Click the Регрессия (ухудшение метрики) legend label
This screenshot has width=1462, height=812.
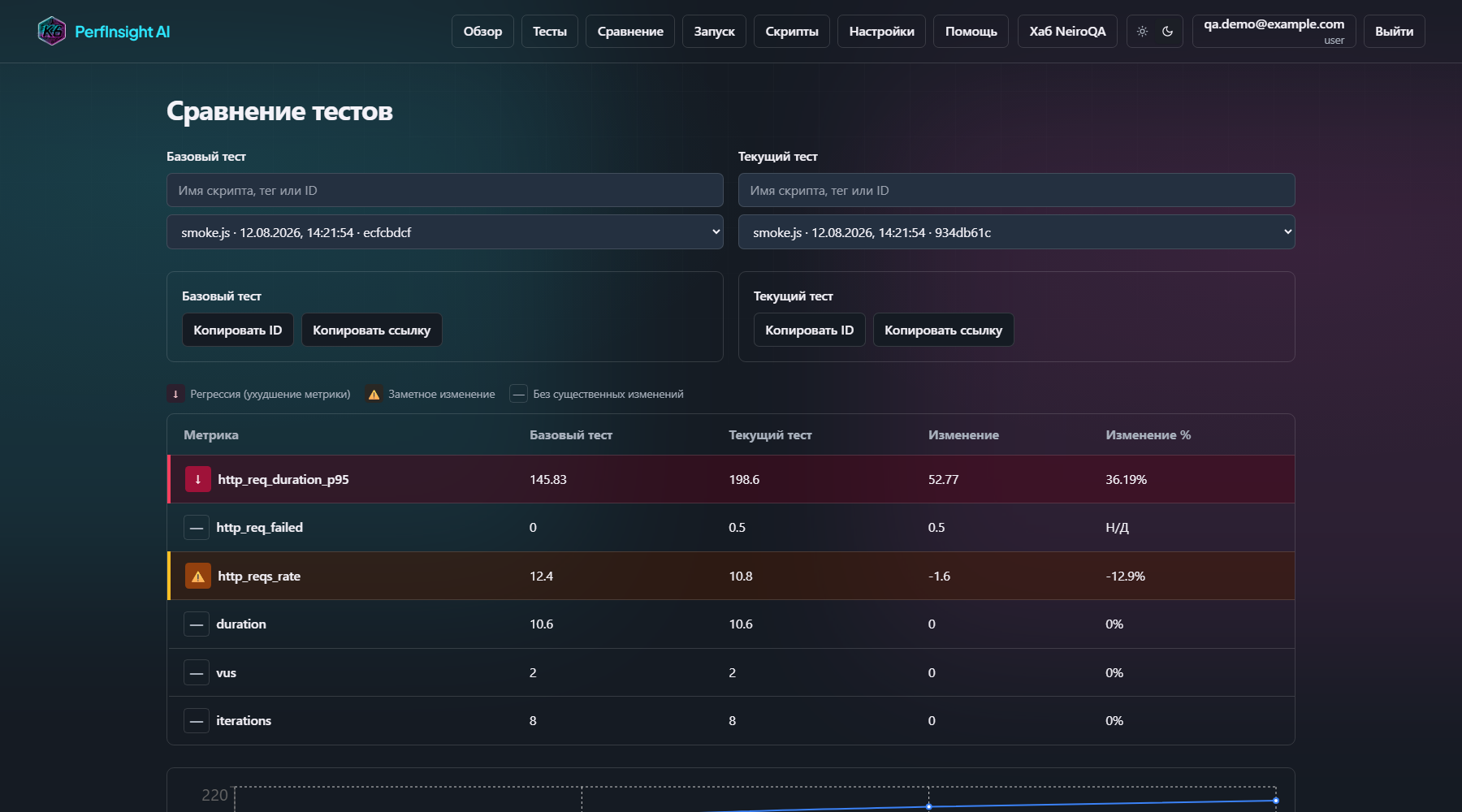pos(270,394)
